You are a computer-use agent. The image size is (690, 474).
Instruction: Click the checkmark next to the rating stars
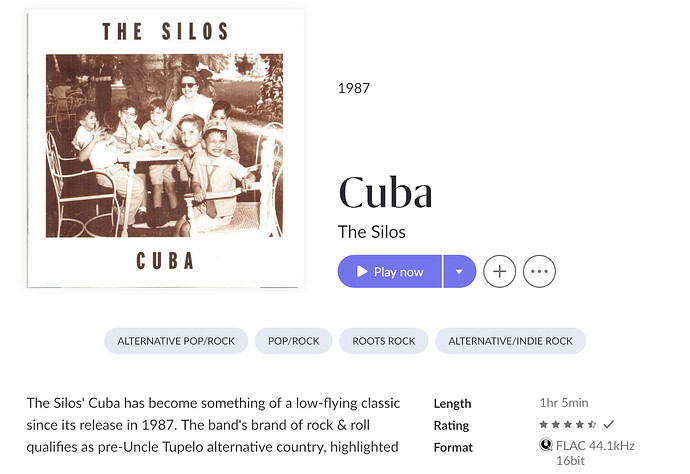609,425
